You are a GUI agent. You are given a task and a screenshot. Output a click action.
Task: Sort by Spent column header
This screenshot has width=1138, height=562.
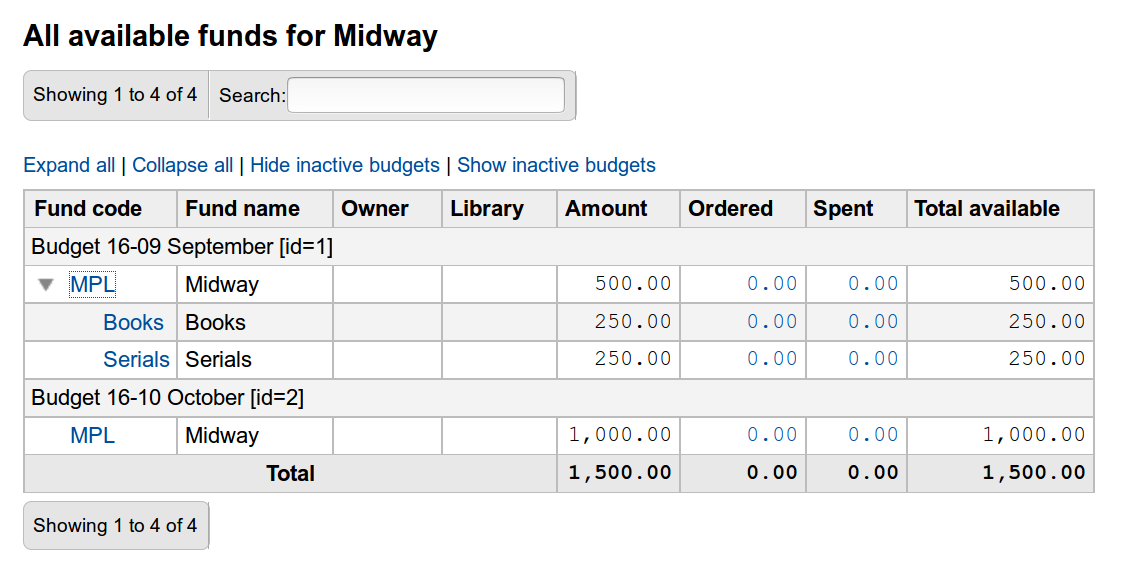843,209
